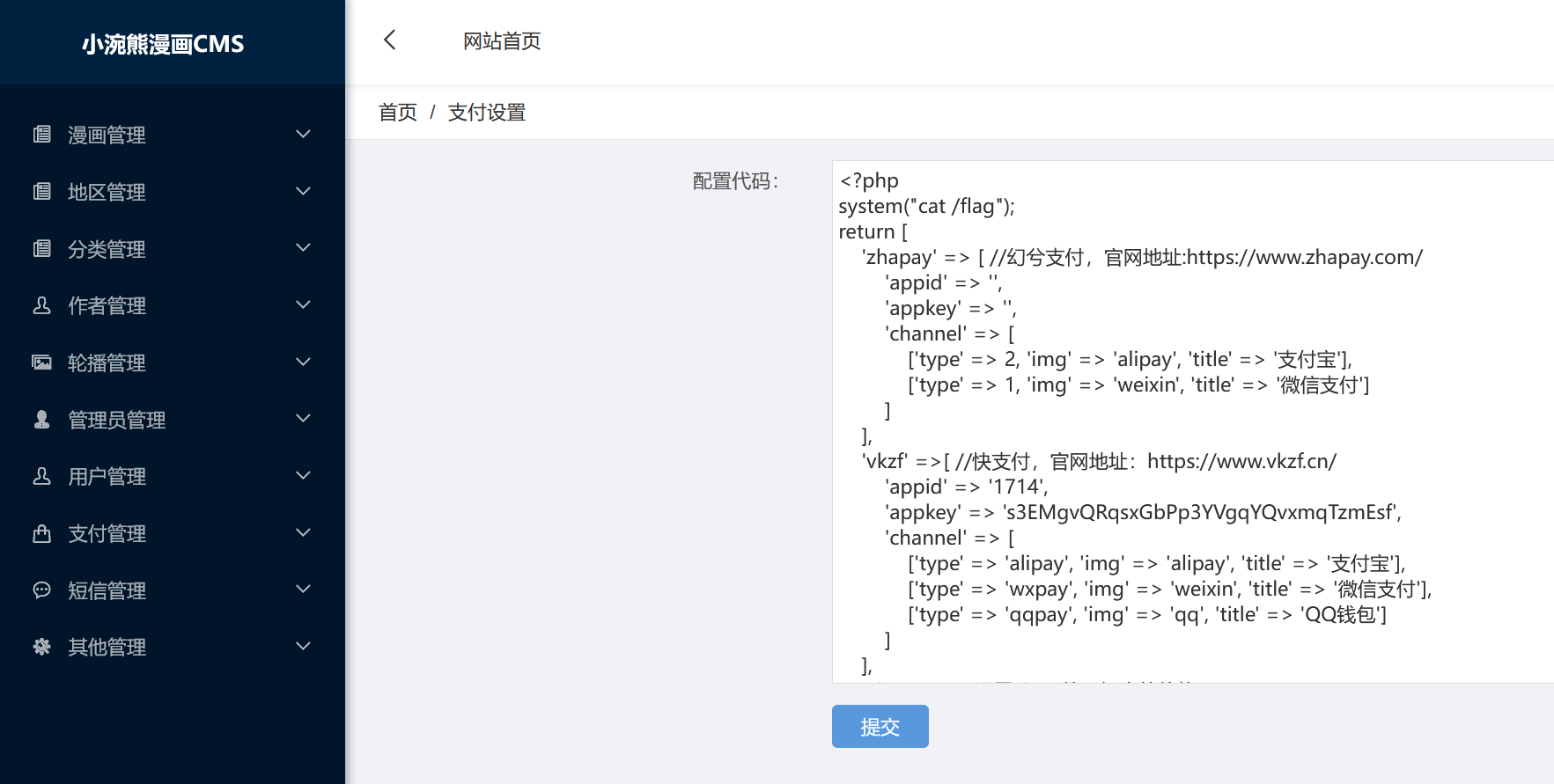This screenshot has height=784, width=1554.
Task: Expand the 用户管理 chevron
Action: point(303,475)
